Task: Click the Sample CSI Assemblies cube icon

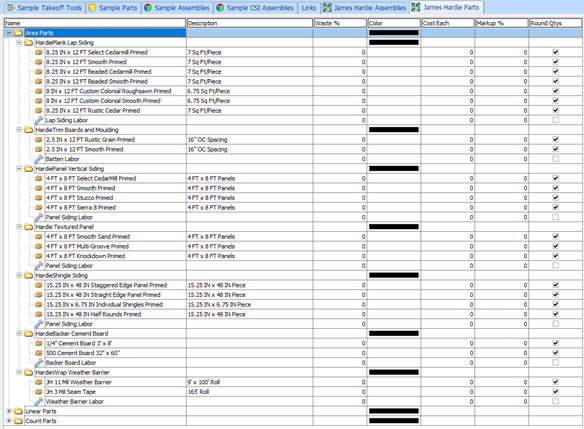Action: tap(220, 7)
